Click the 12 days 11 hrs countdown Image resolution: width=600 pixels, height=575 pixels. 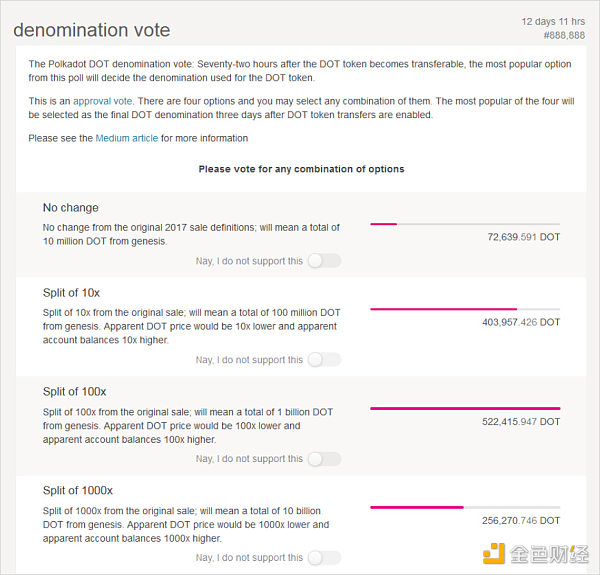pyautogui.click(x=553, y=21)
